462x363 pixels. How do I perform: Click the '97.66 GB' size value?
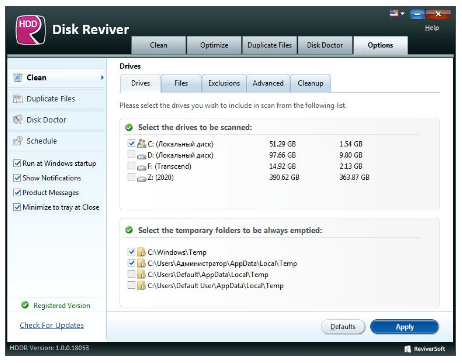click(282, 155)
